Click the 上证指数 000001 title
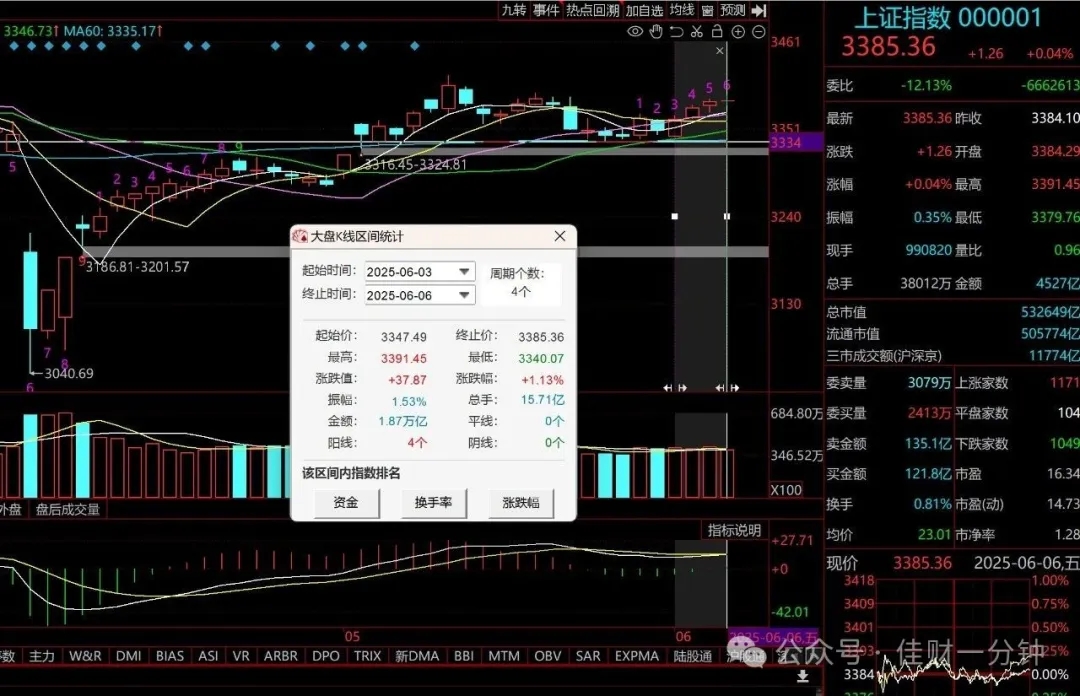The height and width of the screenshot is (696, 1080). coord(949,17)
